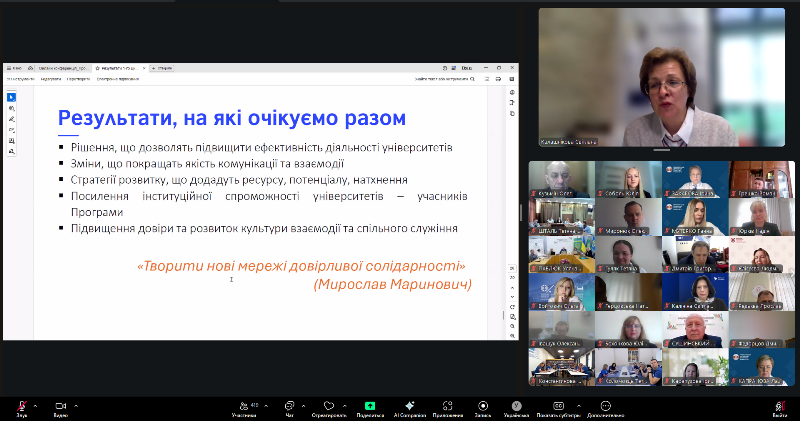Select the main speaker's large video thumbnail
The image size is (800, 421).
pos(661,78)
